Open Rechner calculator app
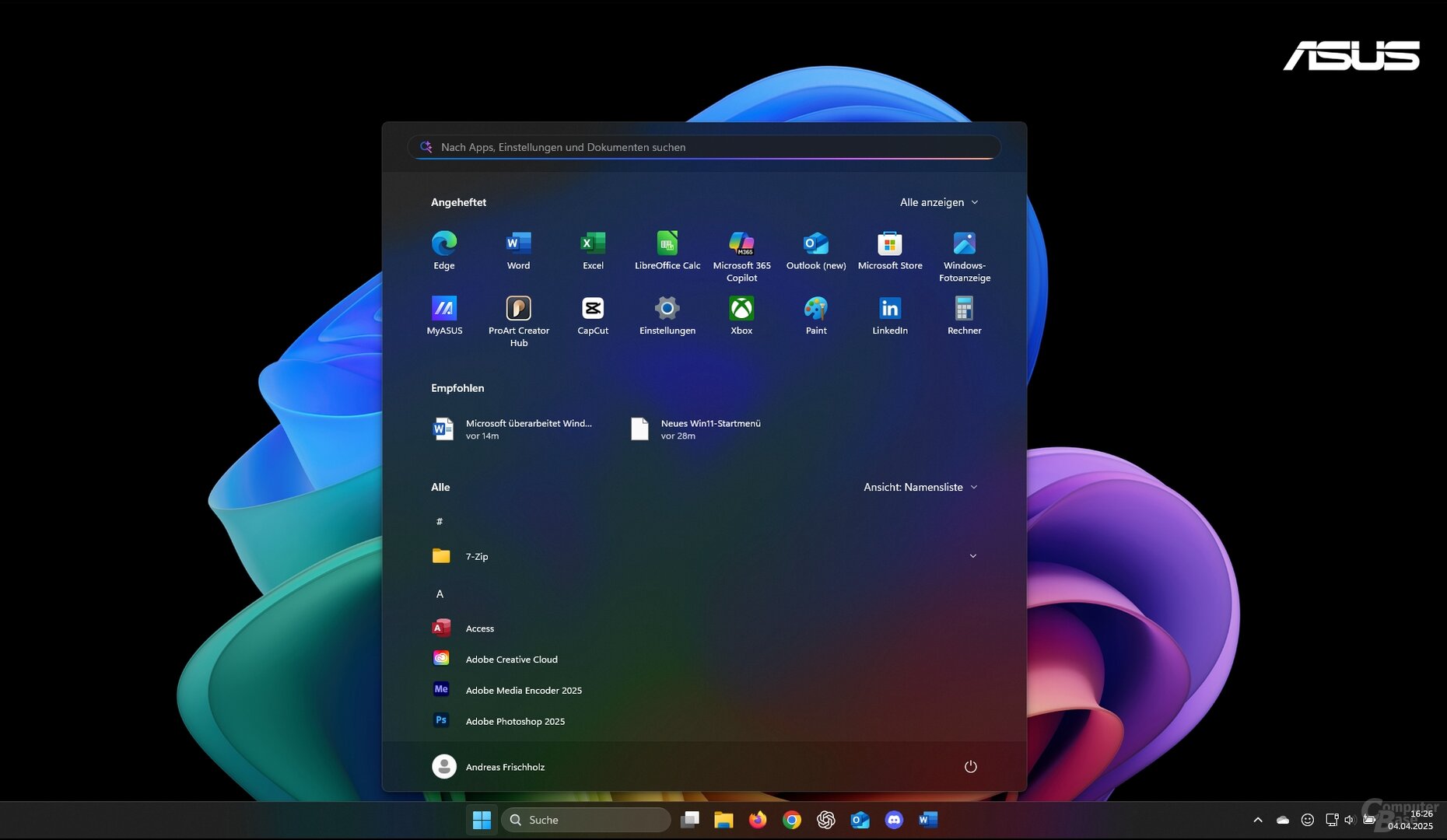 (x=965, y=316)
